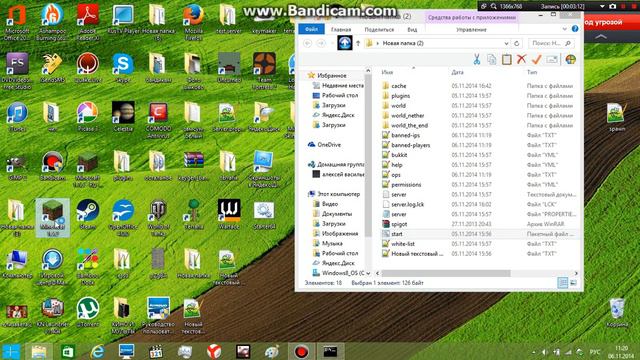This screenshot has height=360, width=640.
Task: Click the navigation pane vertical scrollbar
Action: tap(368, 155)
